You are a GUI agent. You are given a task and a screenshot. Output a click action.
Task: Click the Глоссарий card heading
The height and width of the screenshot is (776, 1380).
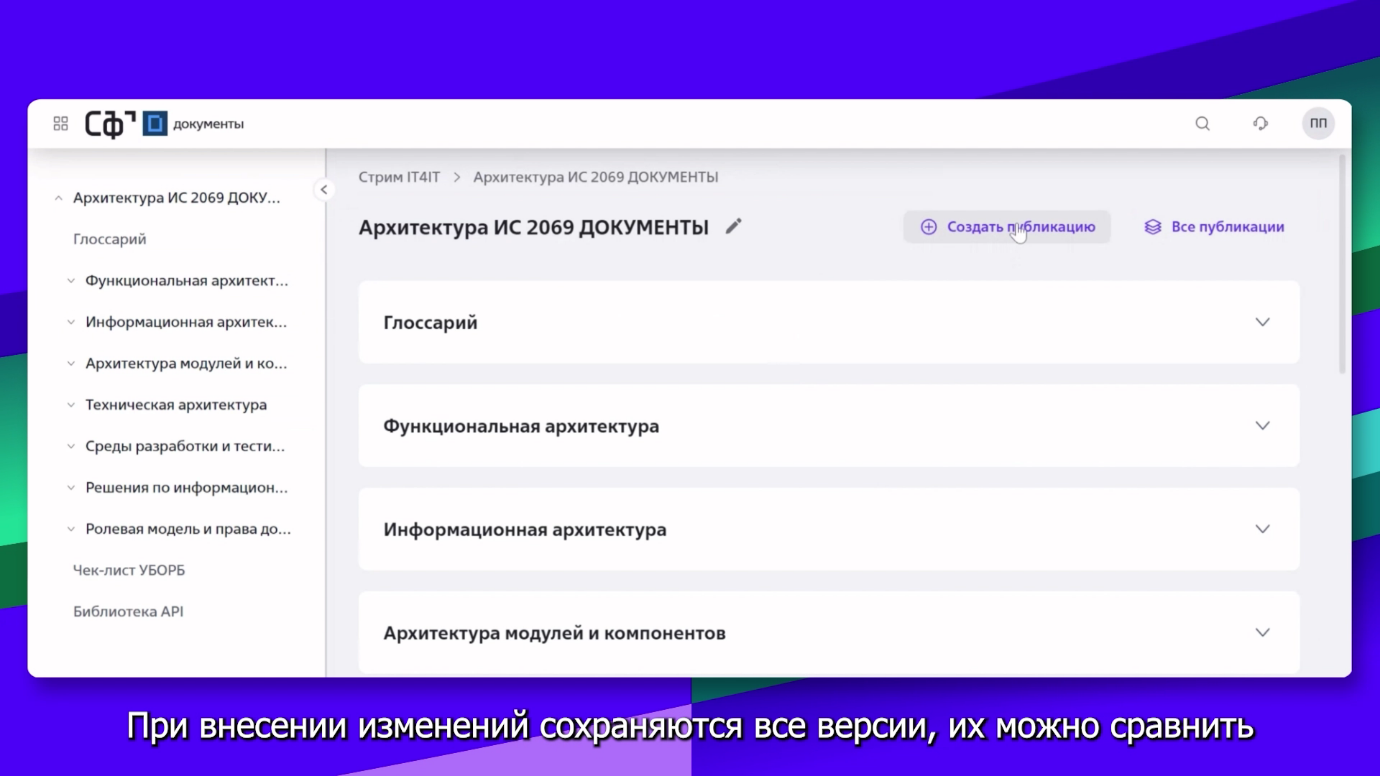click(430, 323)
